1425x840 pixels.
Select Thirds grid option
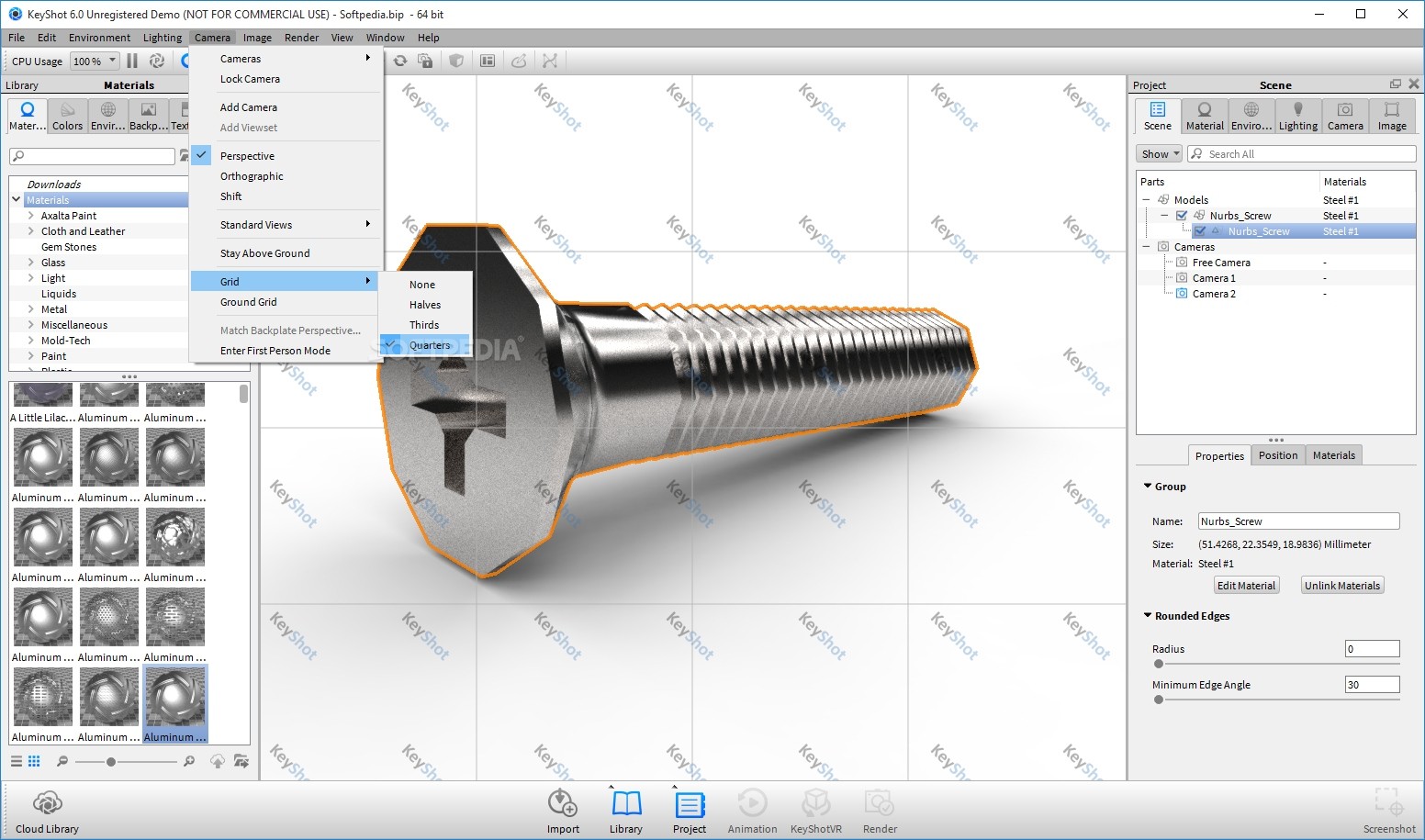(424, 325)
